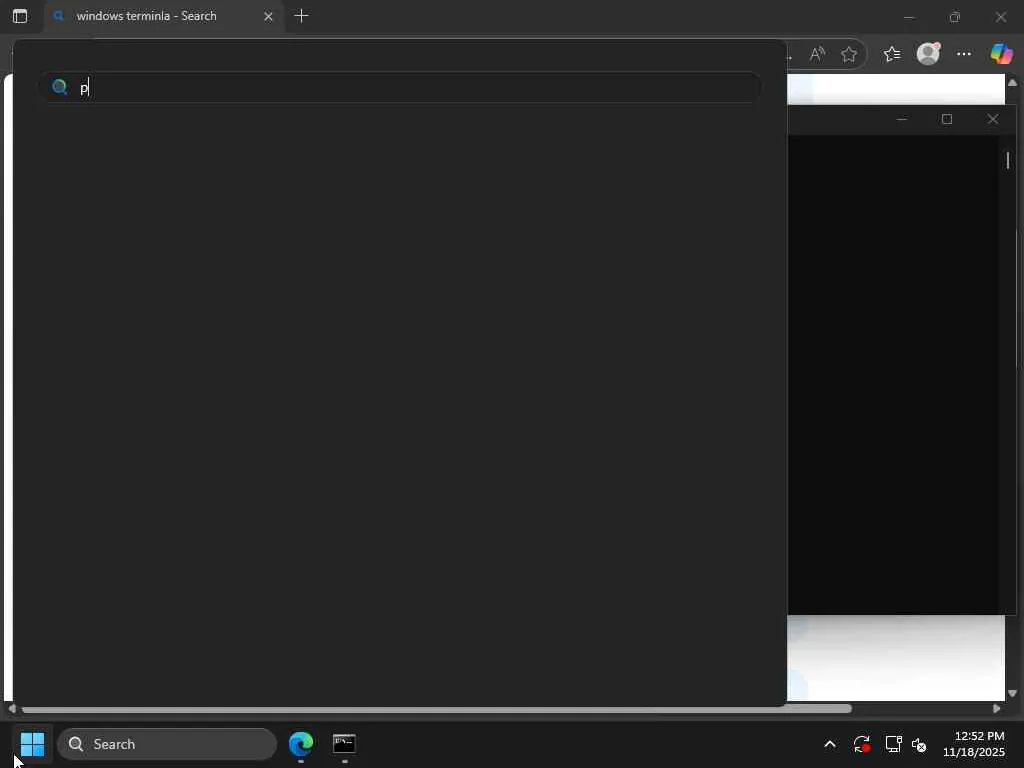Close the terminal window

(993, 119)
